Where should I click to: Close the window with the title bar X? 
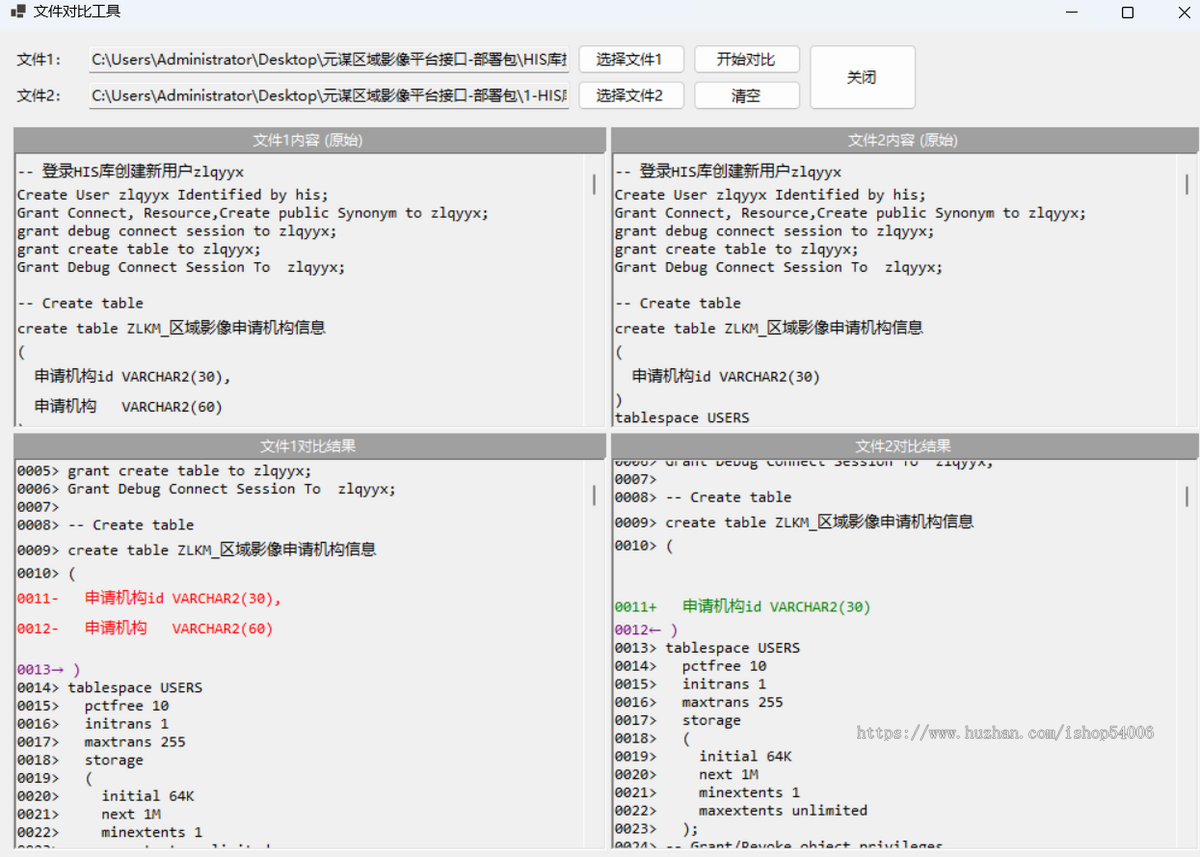pos(1182,12)
